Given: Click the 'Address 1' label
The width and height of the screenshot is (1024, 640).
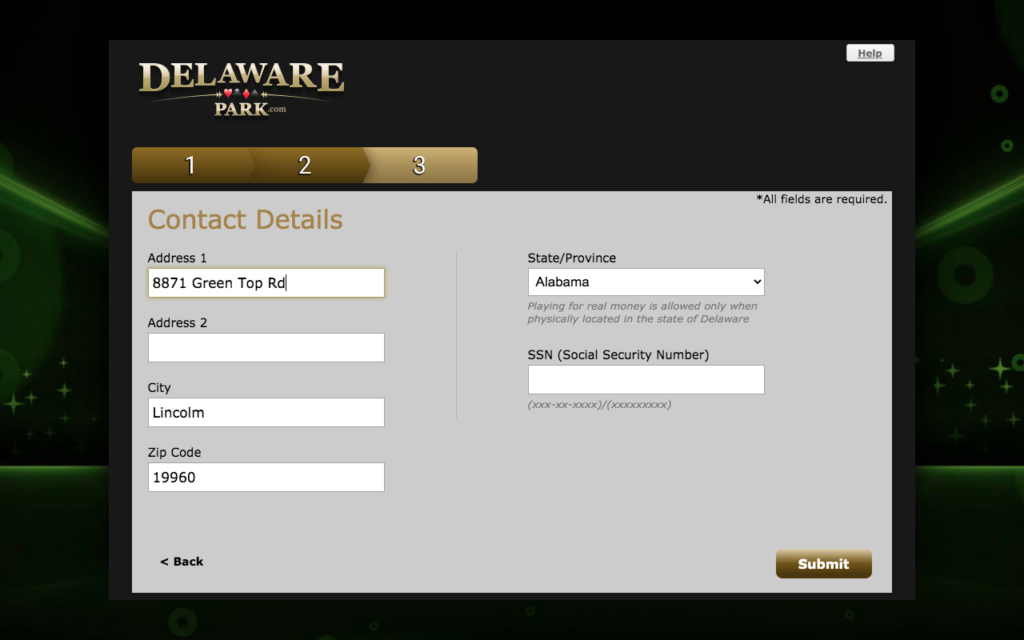Looking at the screenshot, I should (177, 258).
